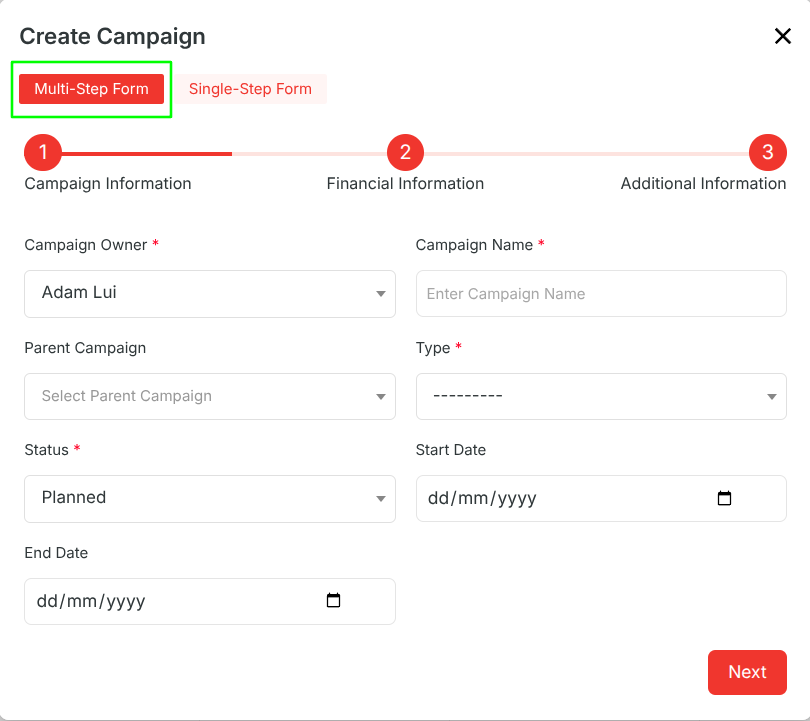Click the Campaign Information step label
The height and width of the screenshot is (721, 810).
click(108, 184)
